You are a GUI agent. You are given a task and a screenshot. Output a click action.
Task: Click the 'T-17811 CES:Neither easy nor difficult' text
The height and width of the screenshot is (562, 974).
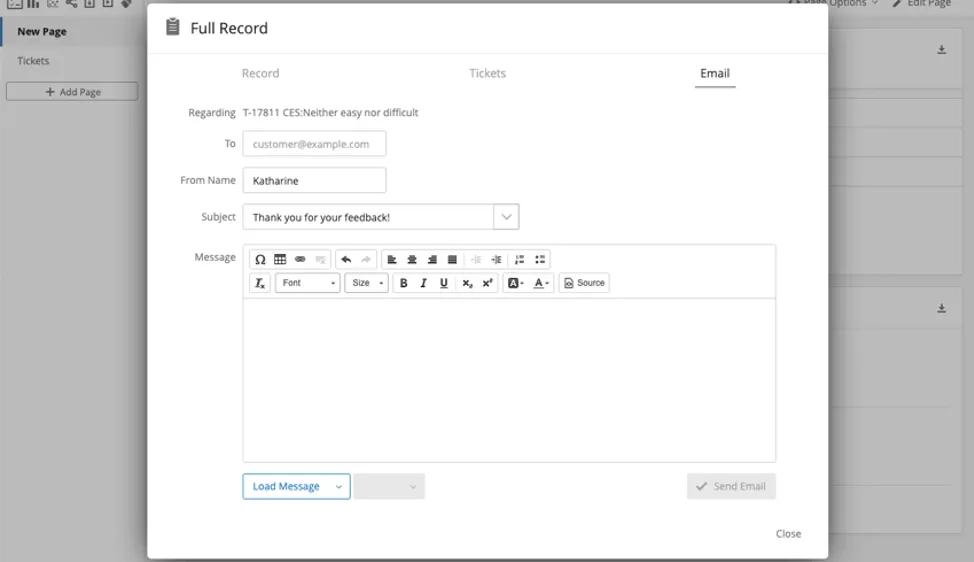(330, 112)
